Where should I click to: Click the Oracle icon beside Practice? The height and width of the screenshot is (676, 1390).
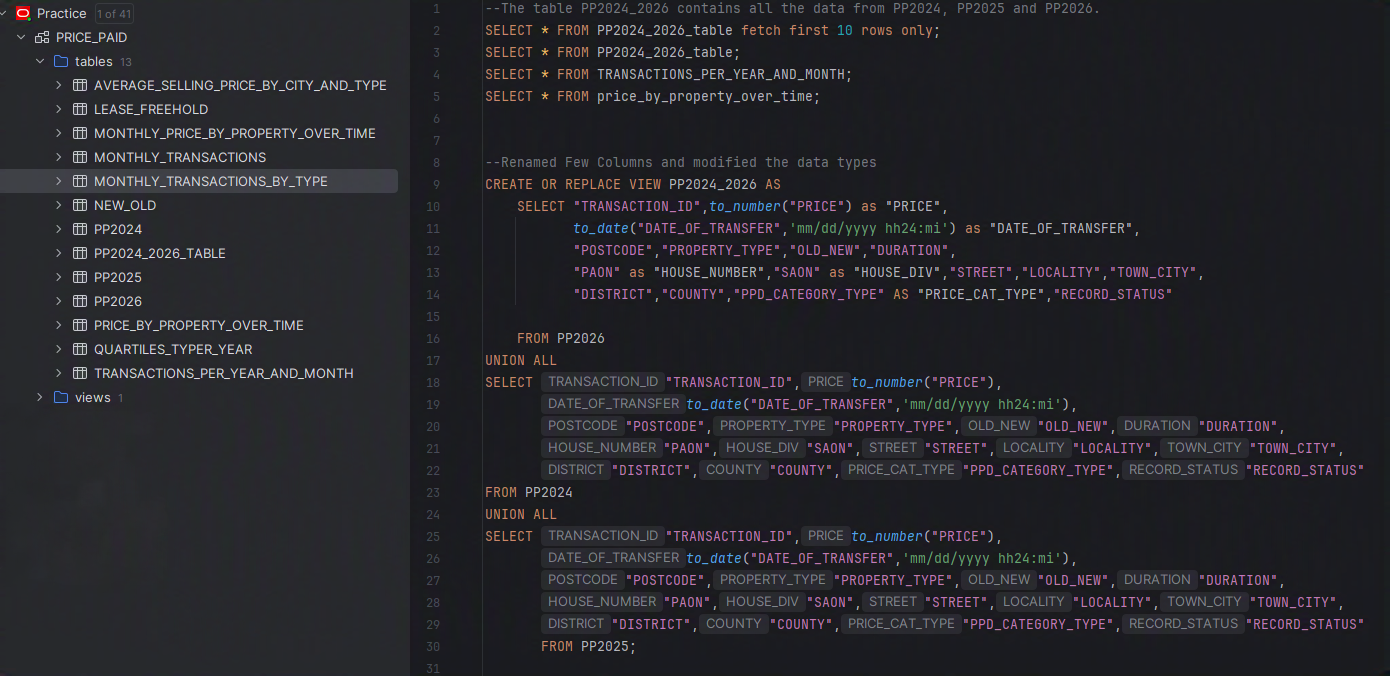coord(23,13)
